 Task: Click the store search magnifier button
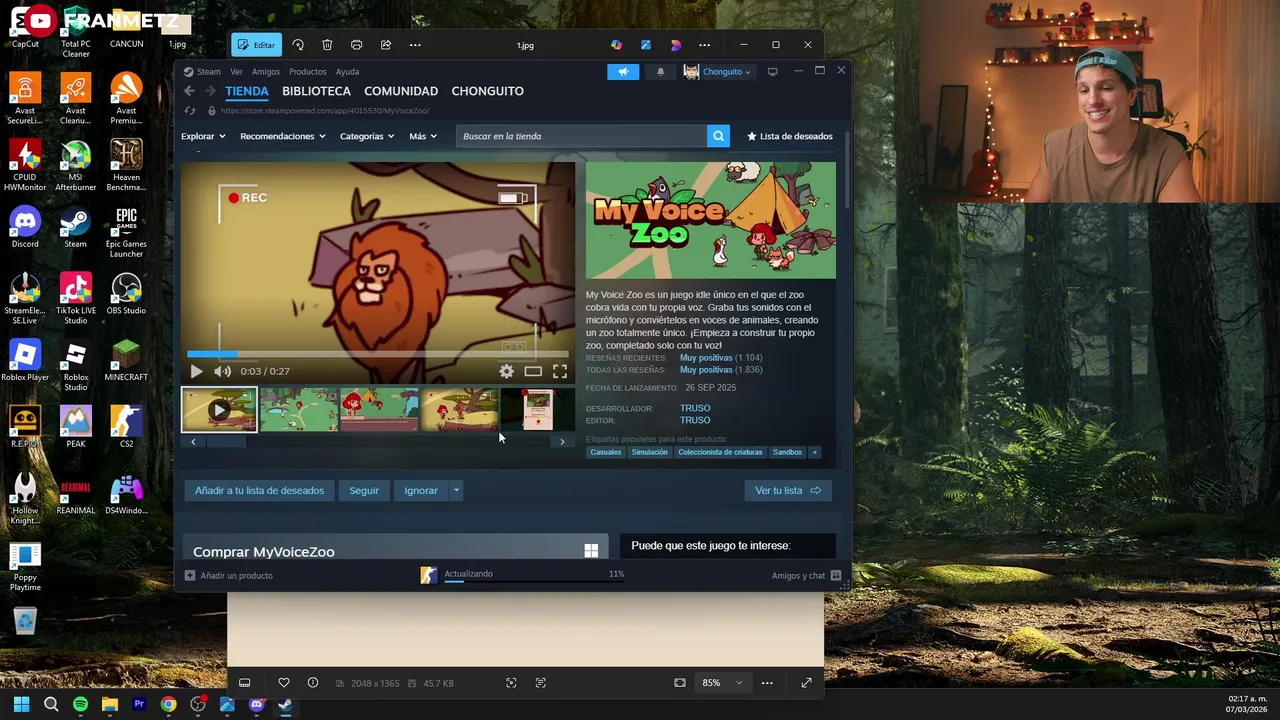tap(718, 136)
